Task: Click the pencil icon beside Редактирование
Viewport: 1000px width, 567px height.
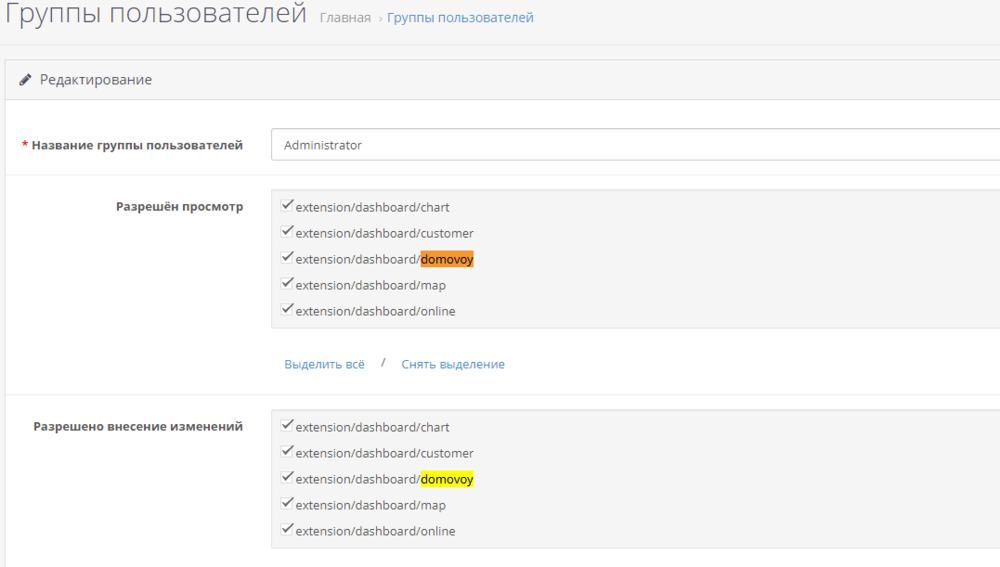Action: 26,80
